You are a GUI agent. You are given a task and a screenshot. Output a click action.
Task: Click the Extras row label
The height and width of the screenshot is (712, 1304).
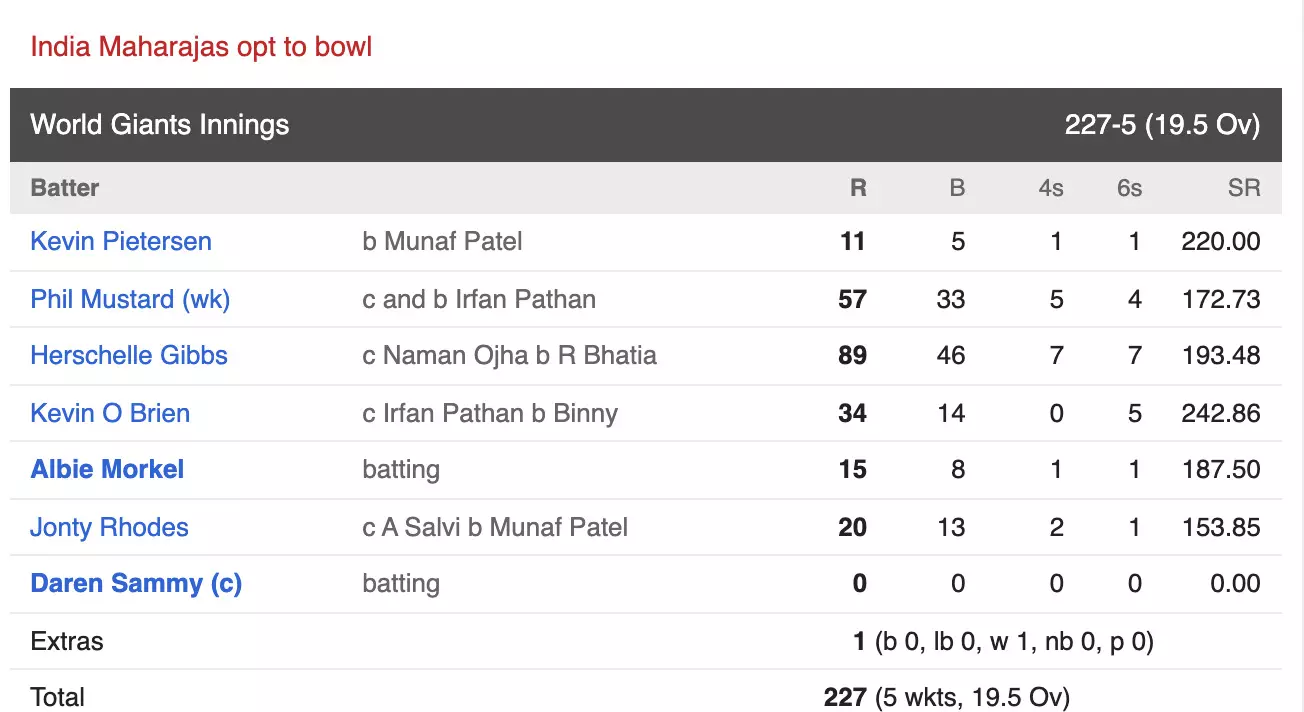(x=67, y=641)
